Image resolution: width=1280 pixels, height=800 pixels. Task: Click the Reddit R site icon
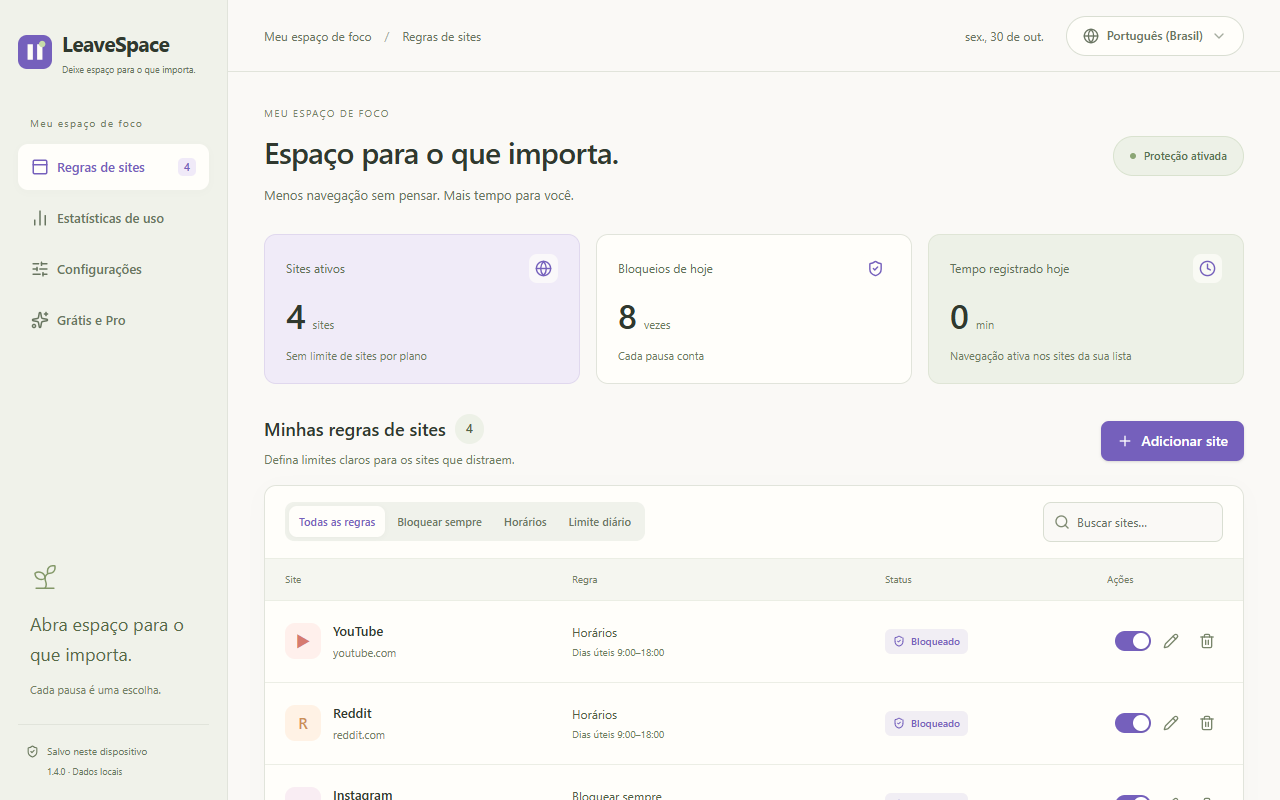[303, 723]
